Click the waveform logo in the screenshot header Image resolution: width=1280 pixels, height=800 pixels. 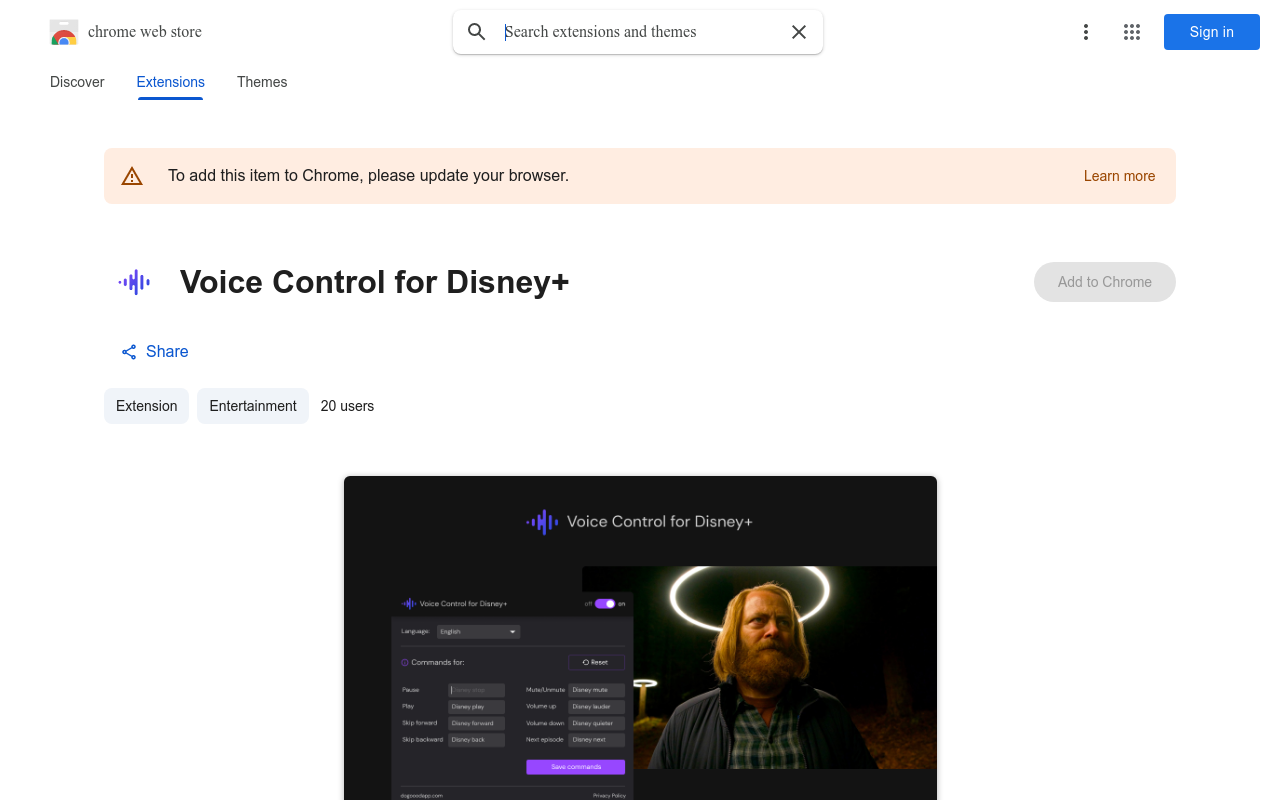[x=542, y=522]
